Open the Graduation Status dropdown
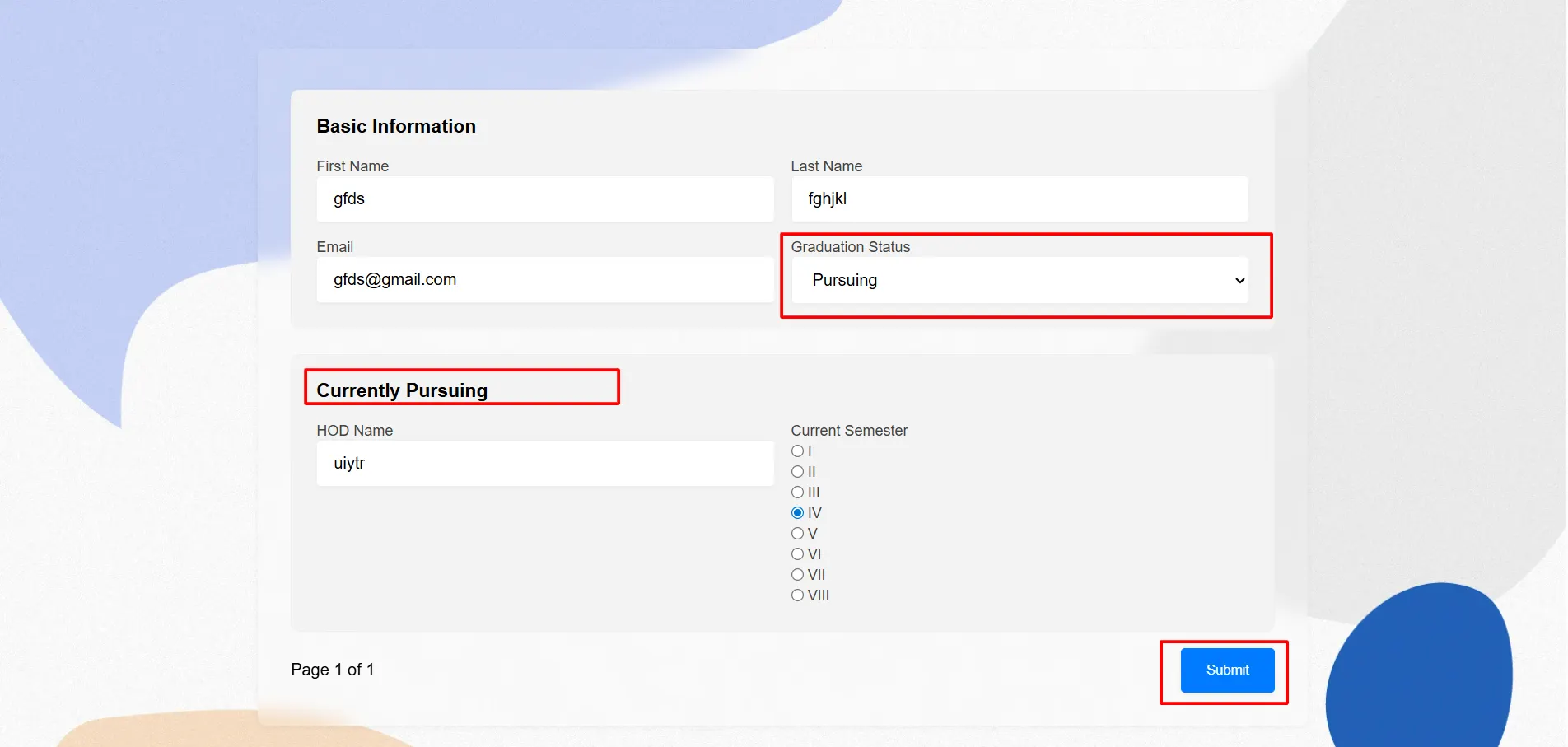This screenshot has height=747, width=1568. (x=1019, y=280)
